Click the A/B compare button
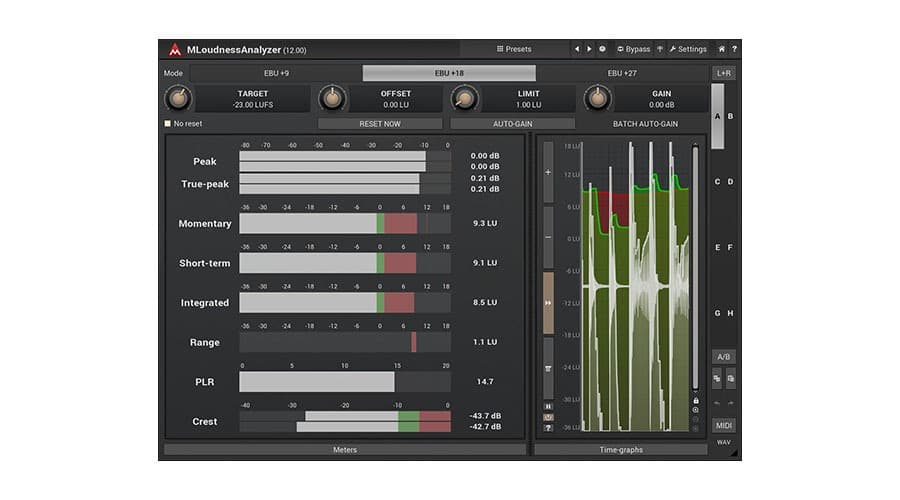Image resolution: width=900 pixels, height=500 pixels. pos(724,357)
